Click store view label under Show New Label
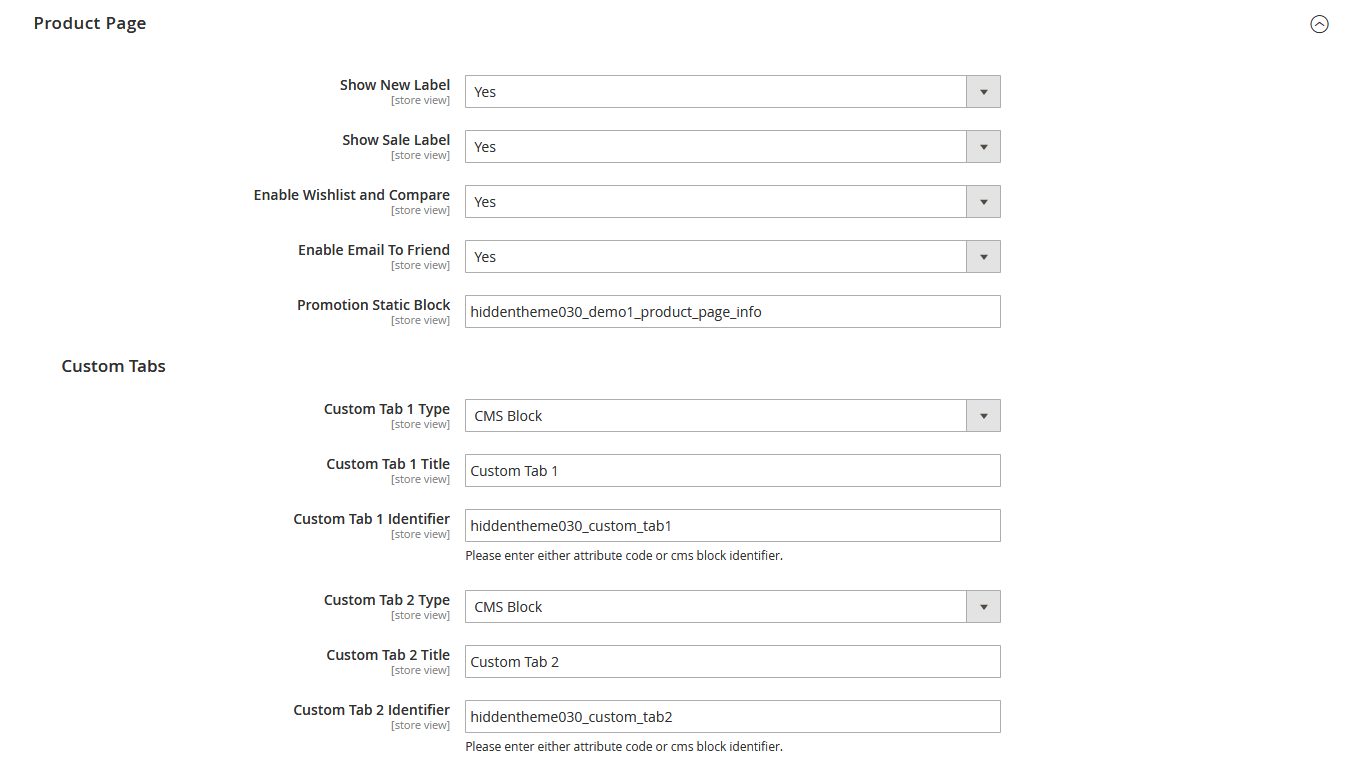 pos(420,100)
